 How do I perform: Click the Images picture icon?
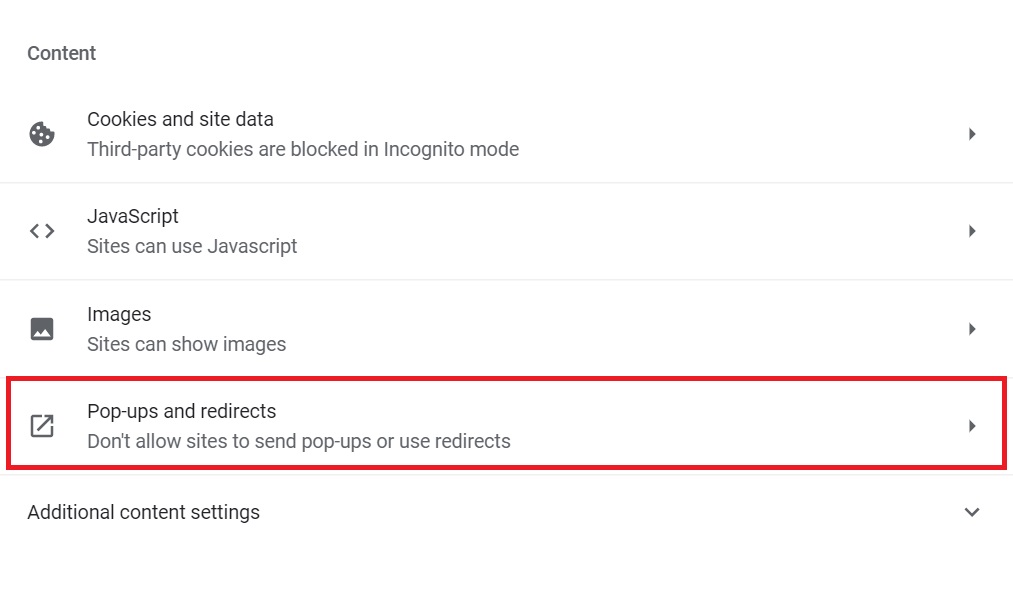[x=42, y=329]
